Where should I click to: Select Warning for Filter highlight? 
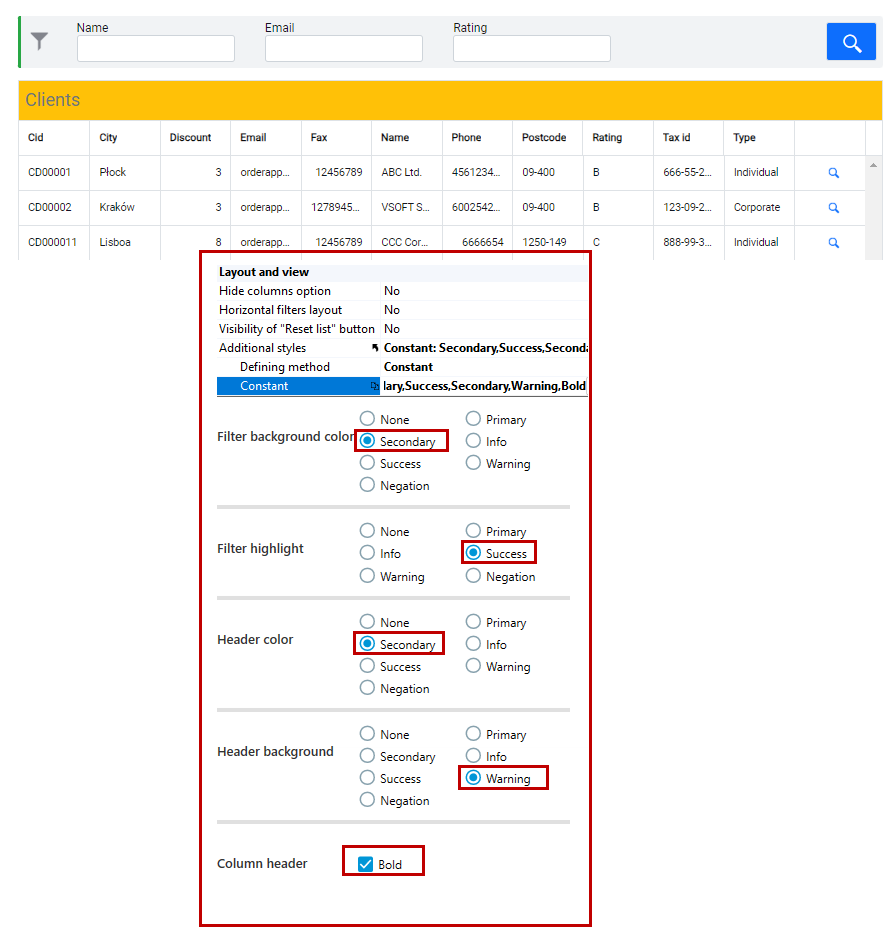click(367, 576)
